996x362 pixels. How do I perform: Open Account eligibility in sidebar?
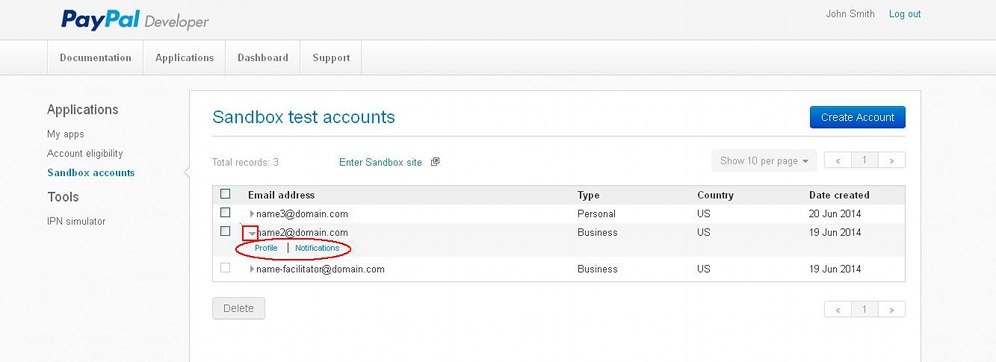[x=85, y=153]
